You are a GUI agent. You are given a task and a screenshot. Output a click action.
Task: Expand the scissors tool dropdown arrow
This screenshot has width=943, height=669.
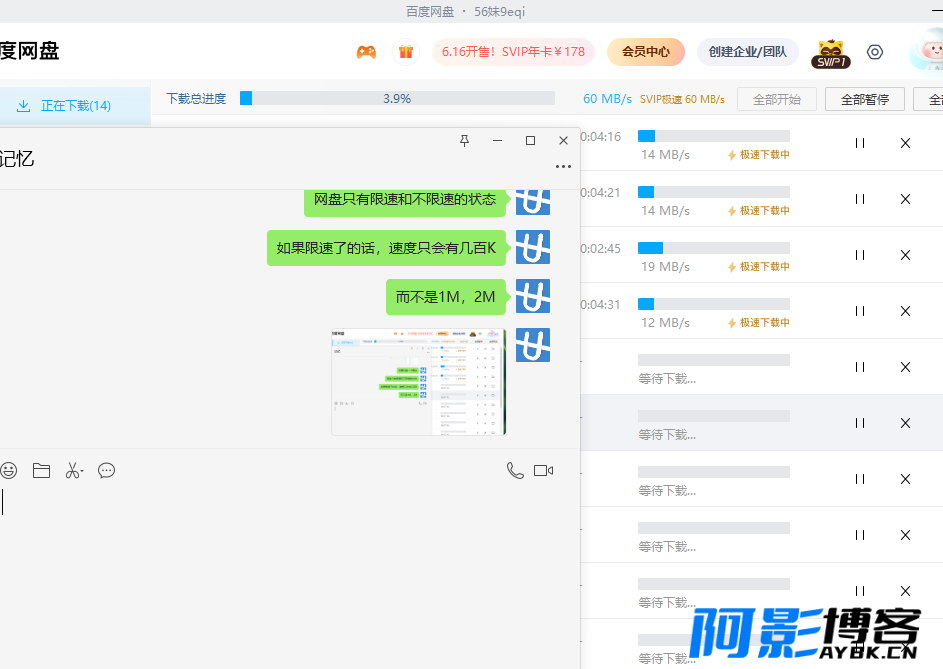[82, 470]
